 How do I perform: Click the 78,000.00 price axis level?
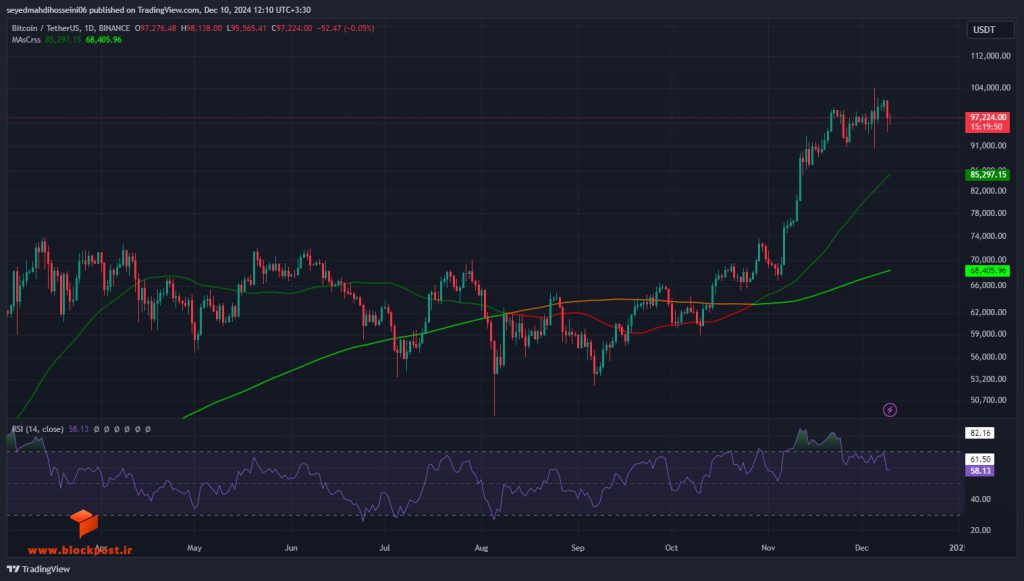pos(989,213)
